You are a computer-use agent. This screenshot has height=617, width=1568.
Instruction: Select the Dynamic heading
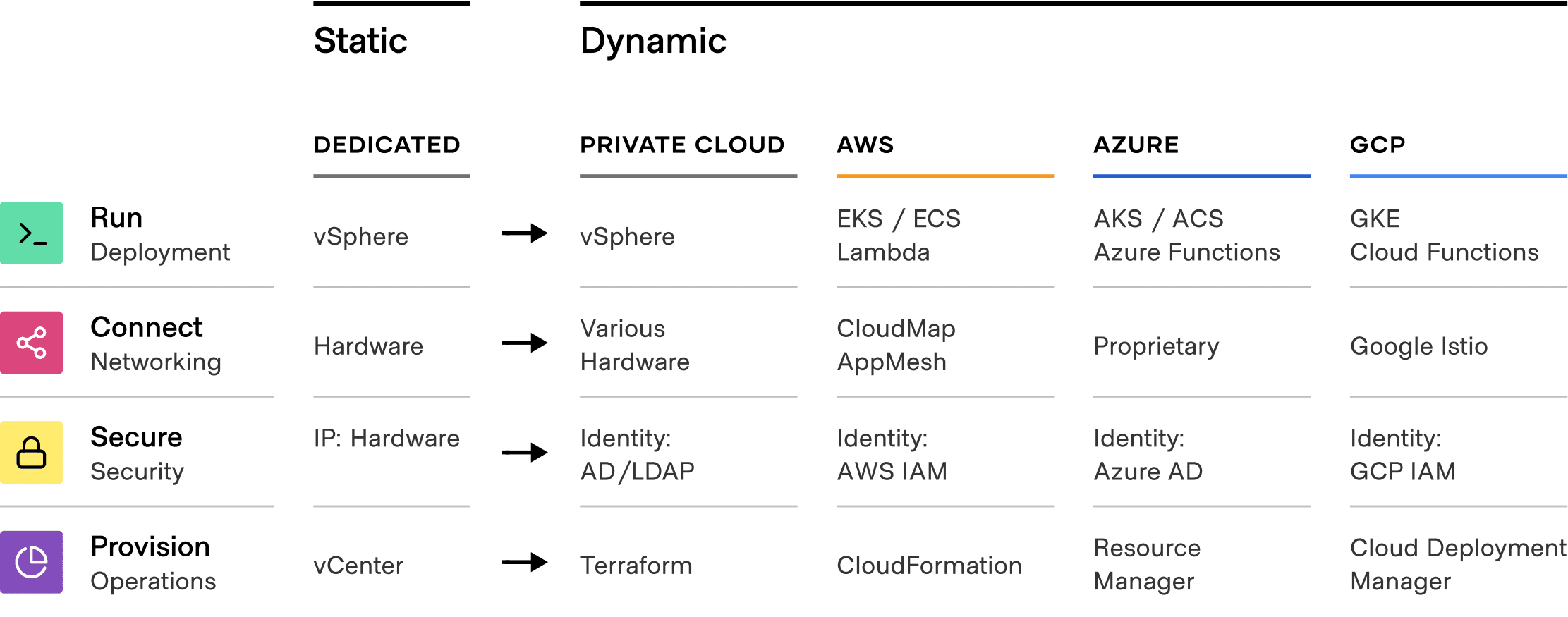[653, 41]
